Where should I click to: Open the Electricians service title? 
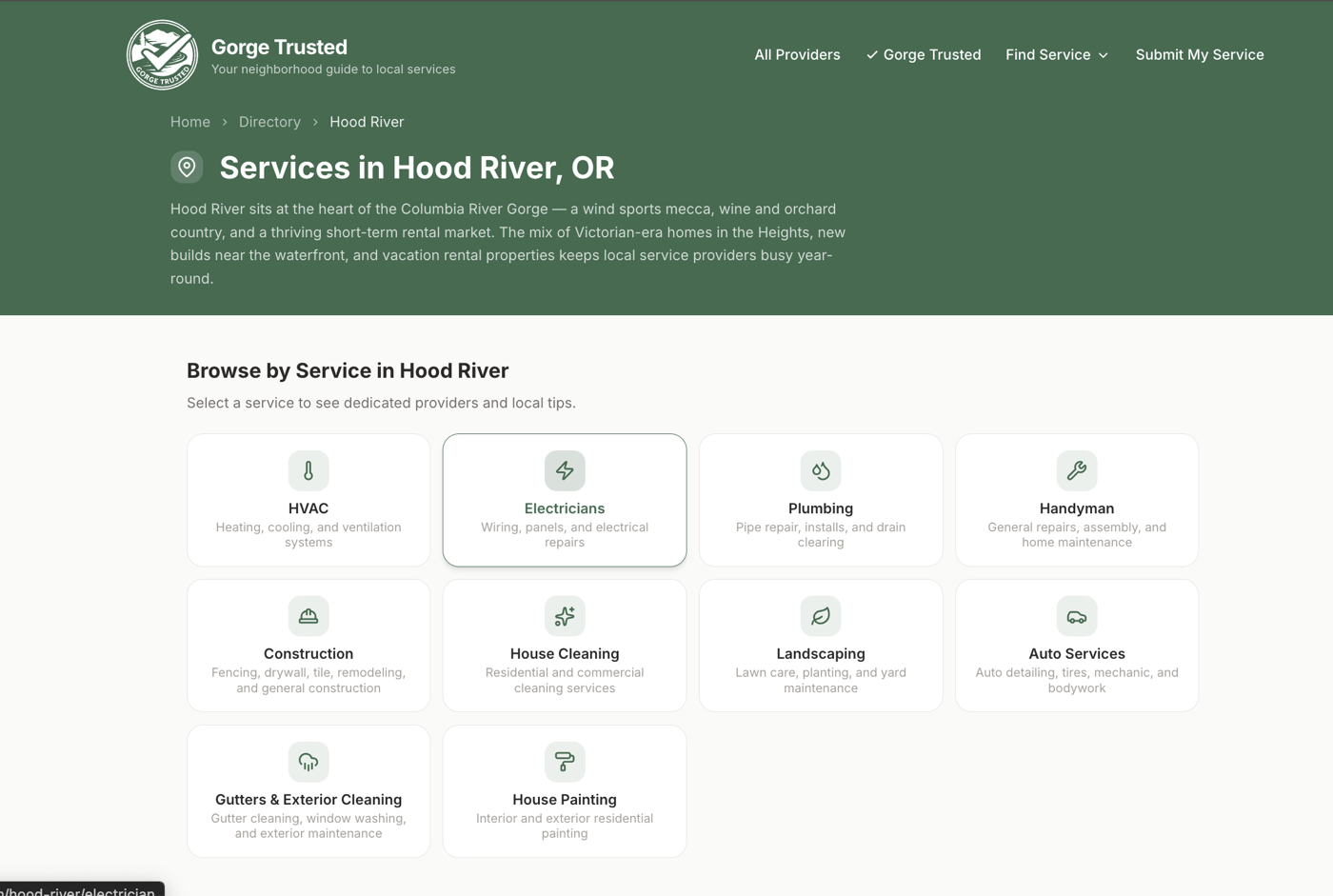pos(565,508)
